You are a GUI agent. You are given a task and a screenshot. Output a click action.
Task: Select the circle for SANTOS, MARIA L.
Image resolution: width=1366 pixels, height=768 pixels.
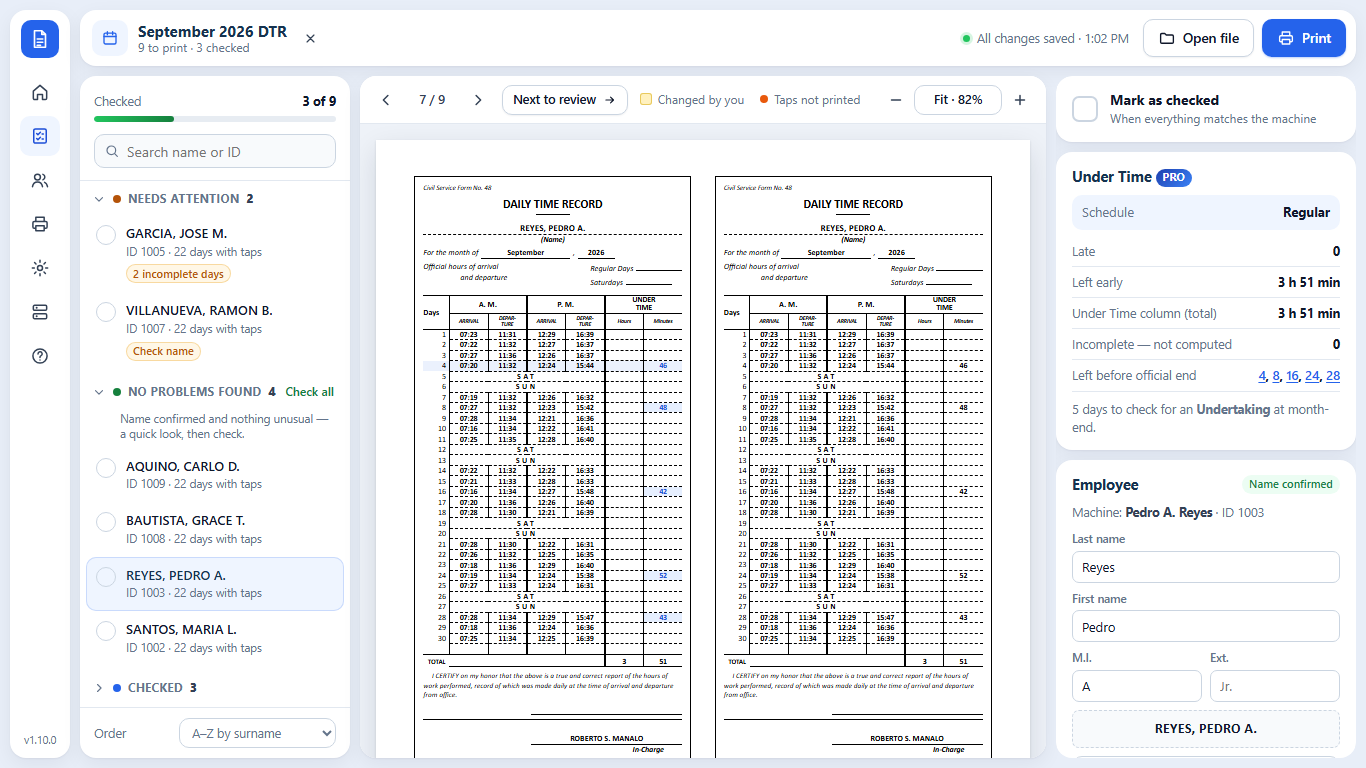(106, 631)
